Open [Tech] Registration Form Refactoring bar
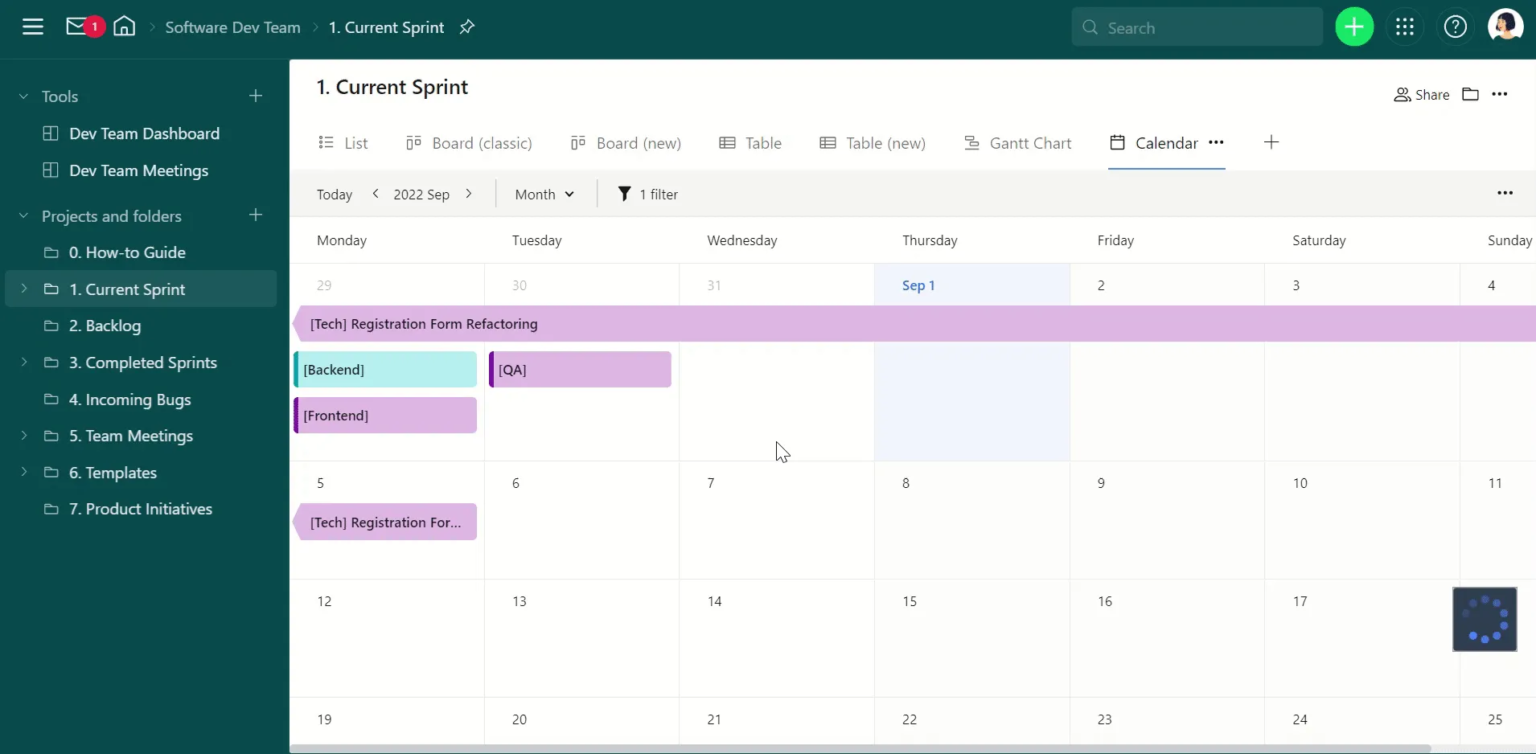Image resolution: width=1536 pixels, height=754 pixels. tap(914, 324)
